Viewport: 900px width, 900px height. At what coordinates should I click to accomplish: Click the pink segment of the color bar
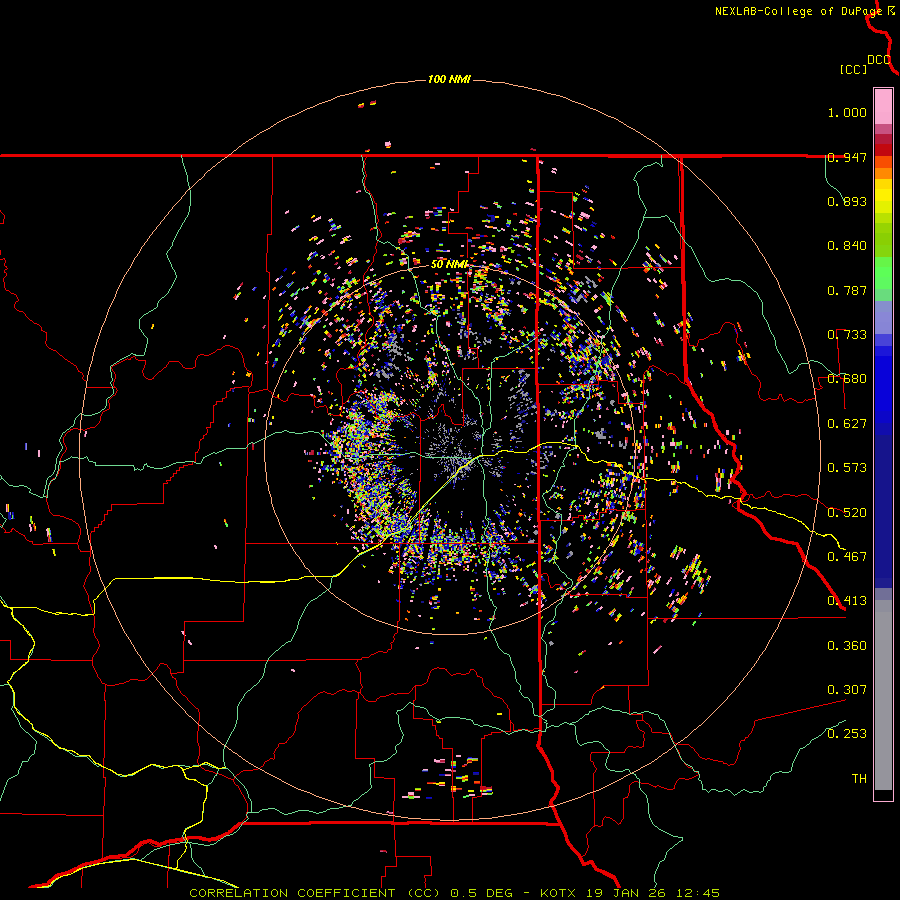click(883, 106)
